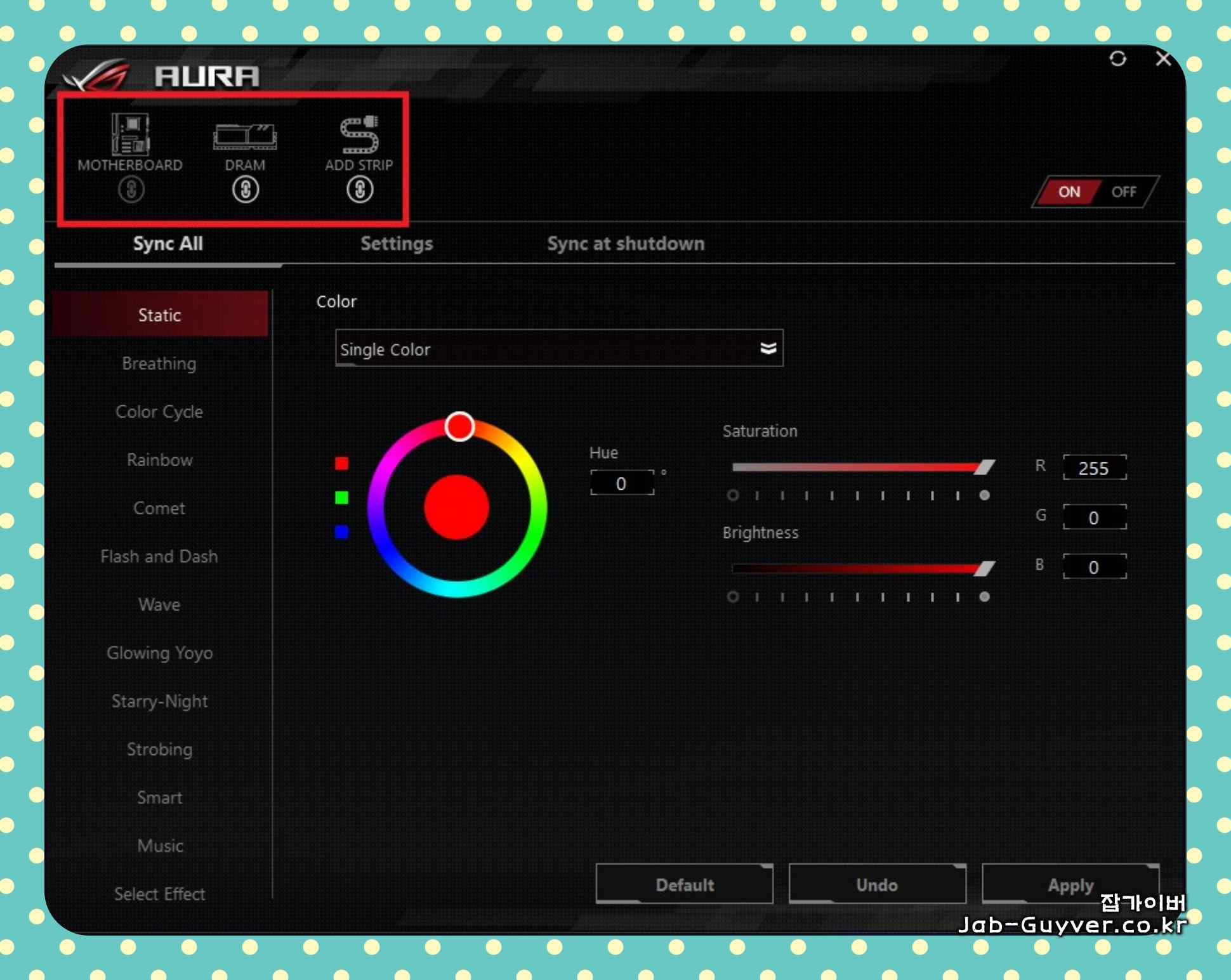Click the Default button
Viewport: 1231px width, 980px height.
click(684, 884)
